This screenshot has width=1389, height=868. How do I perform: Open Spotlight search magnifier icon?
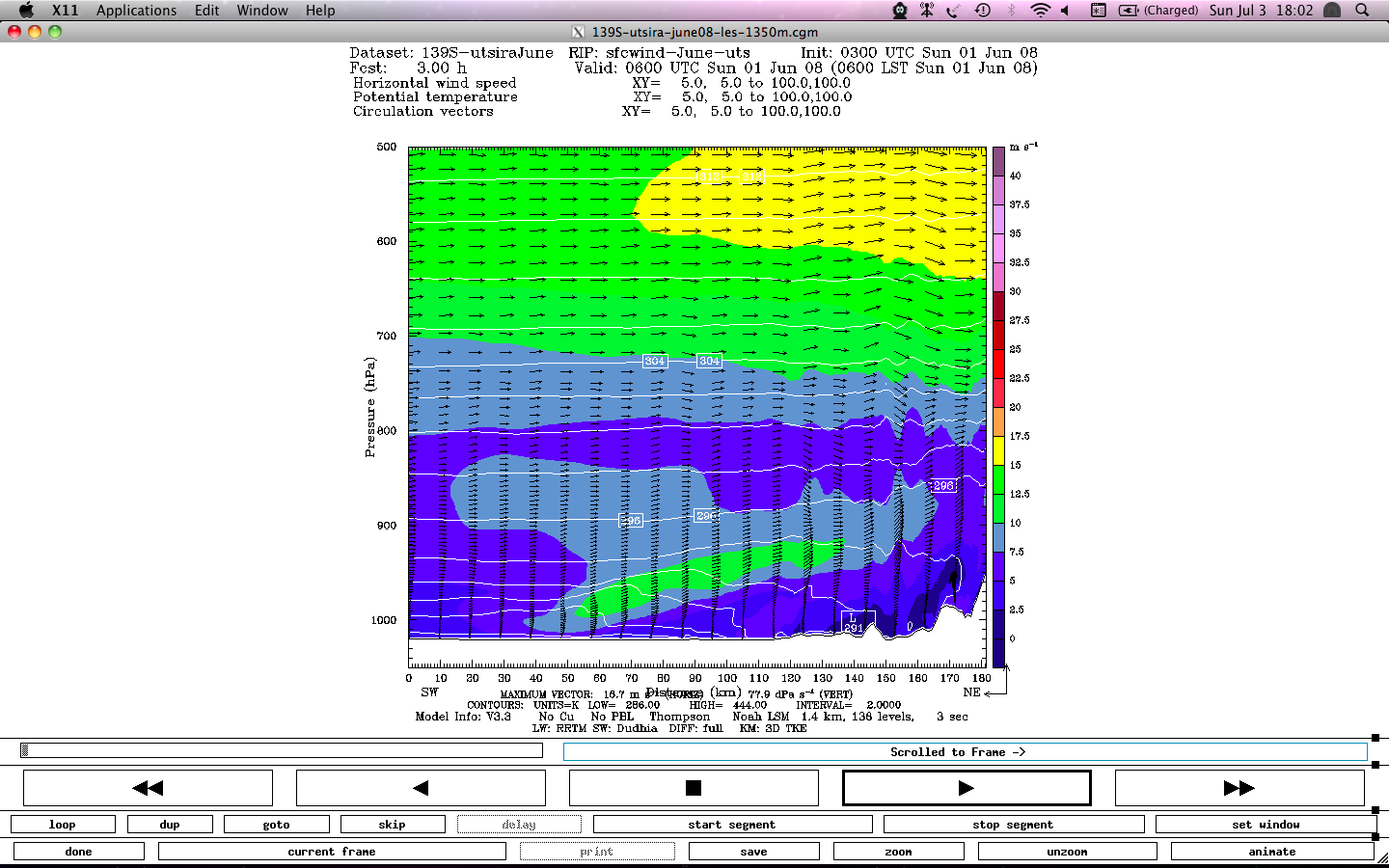pyautogui.click(x=1362, y=11)
